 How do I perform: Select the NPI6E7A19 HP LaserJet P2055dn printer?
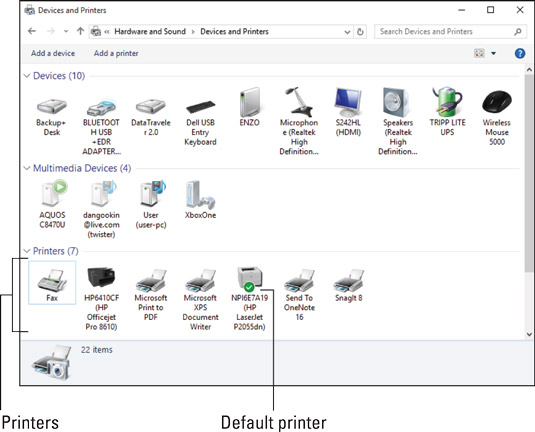click(x=249, y=278)
